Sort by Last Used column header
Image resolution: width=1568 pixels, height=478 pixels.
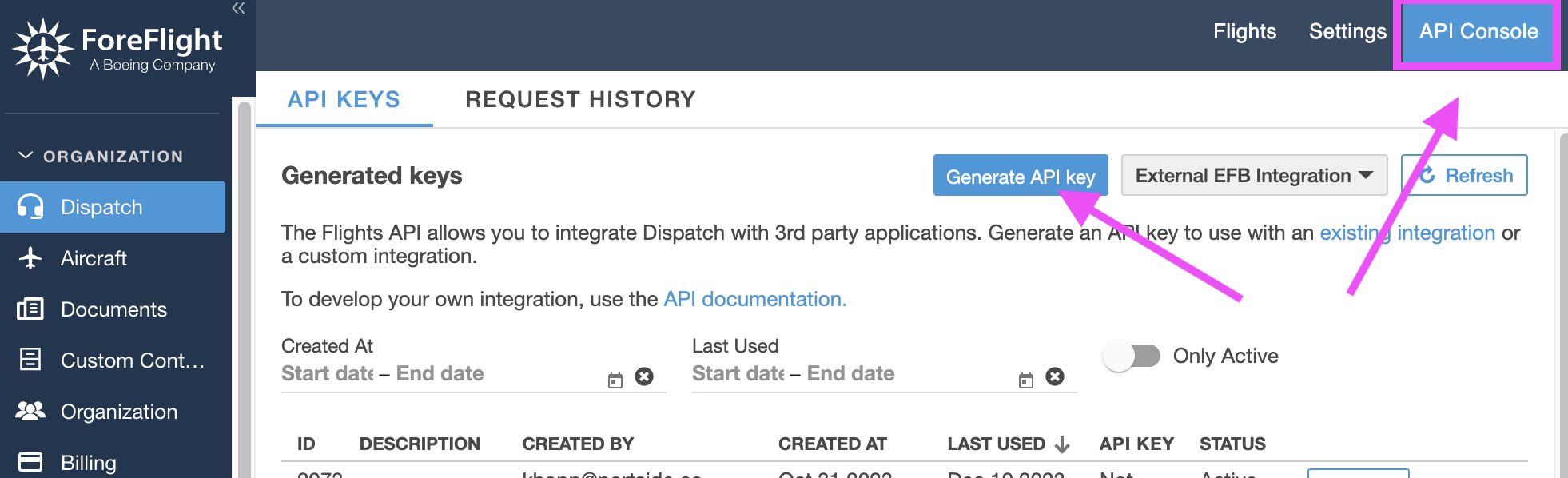coord(997,444)
